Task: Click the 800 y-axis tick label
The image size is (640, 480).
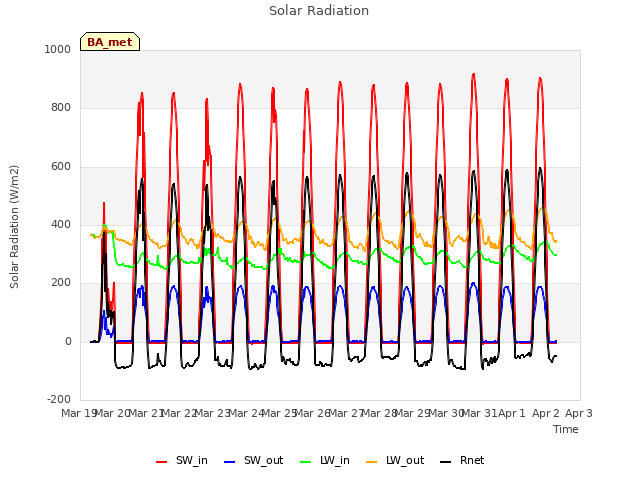Action: point(61,108)
